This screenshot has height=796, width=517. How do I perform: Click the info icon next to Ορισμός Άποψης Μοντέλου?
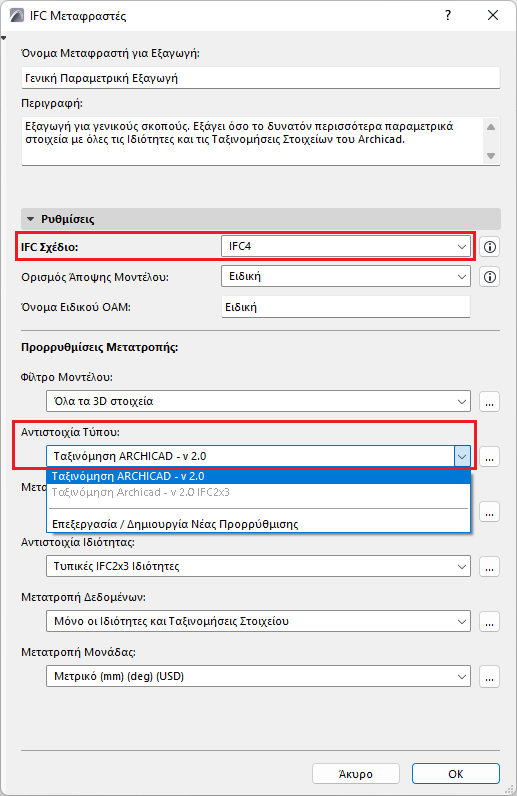pos(490,277)
